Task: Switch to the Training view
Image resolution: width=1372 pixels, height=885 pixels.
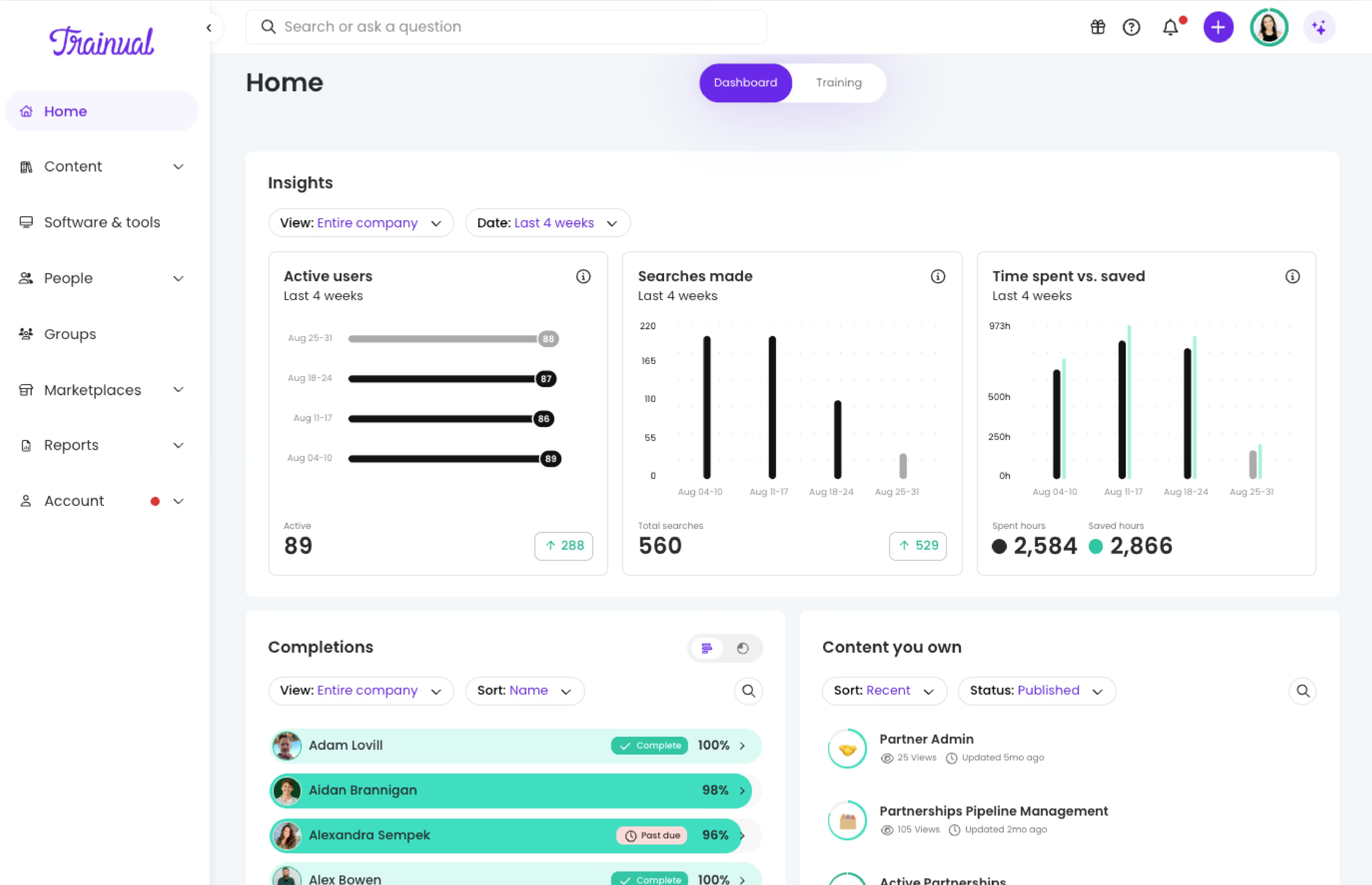Action: [839, 83]
